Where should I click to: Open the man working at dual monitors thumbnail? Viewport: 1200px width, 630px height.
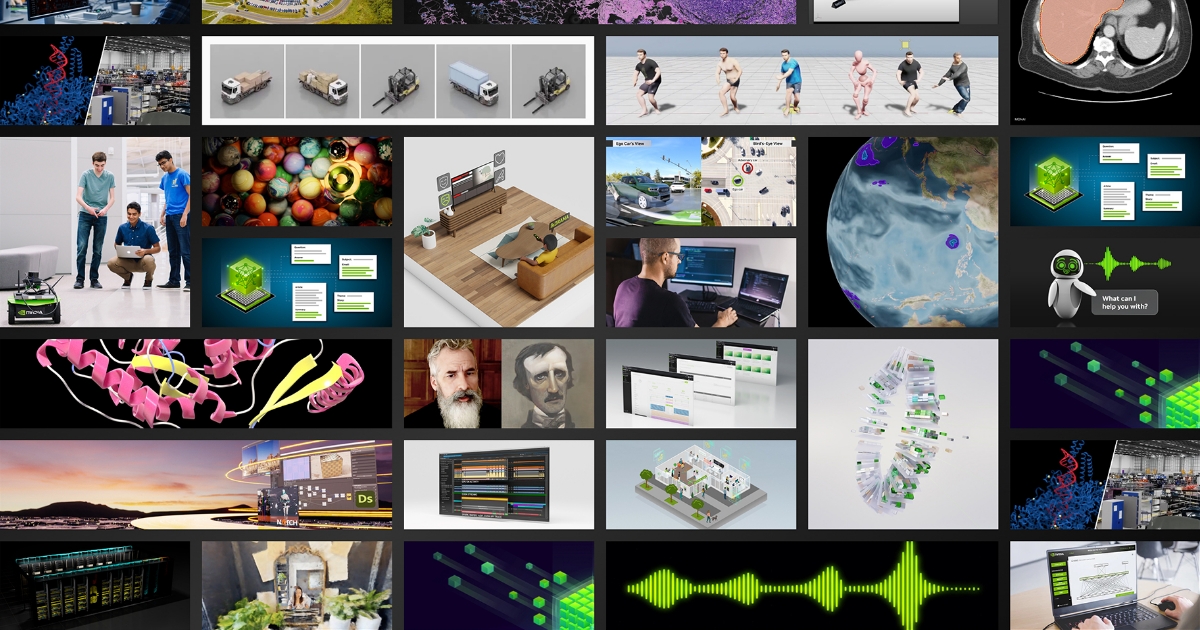click(701, 283)
